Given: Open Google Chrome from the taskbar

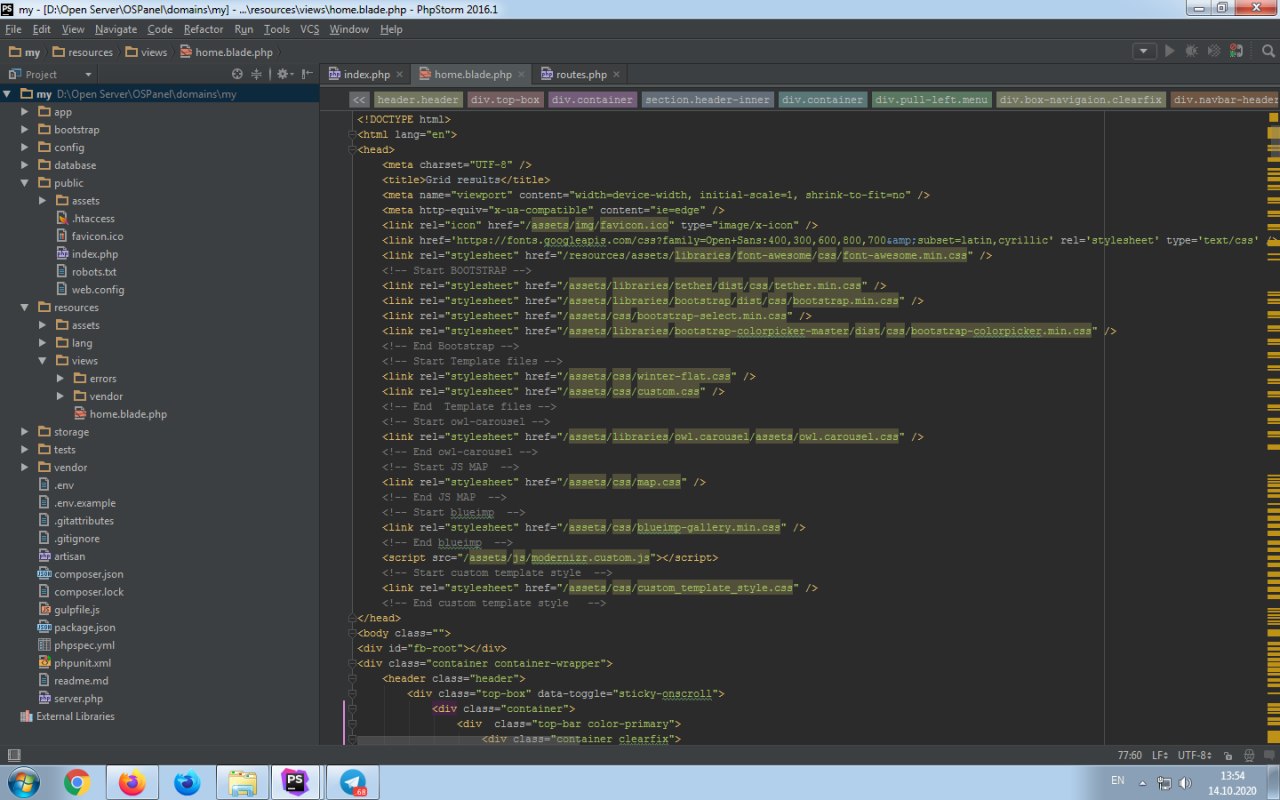Looking at the screenshot, I should point(77,783).
